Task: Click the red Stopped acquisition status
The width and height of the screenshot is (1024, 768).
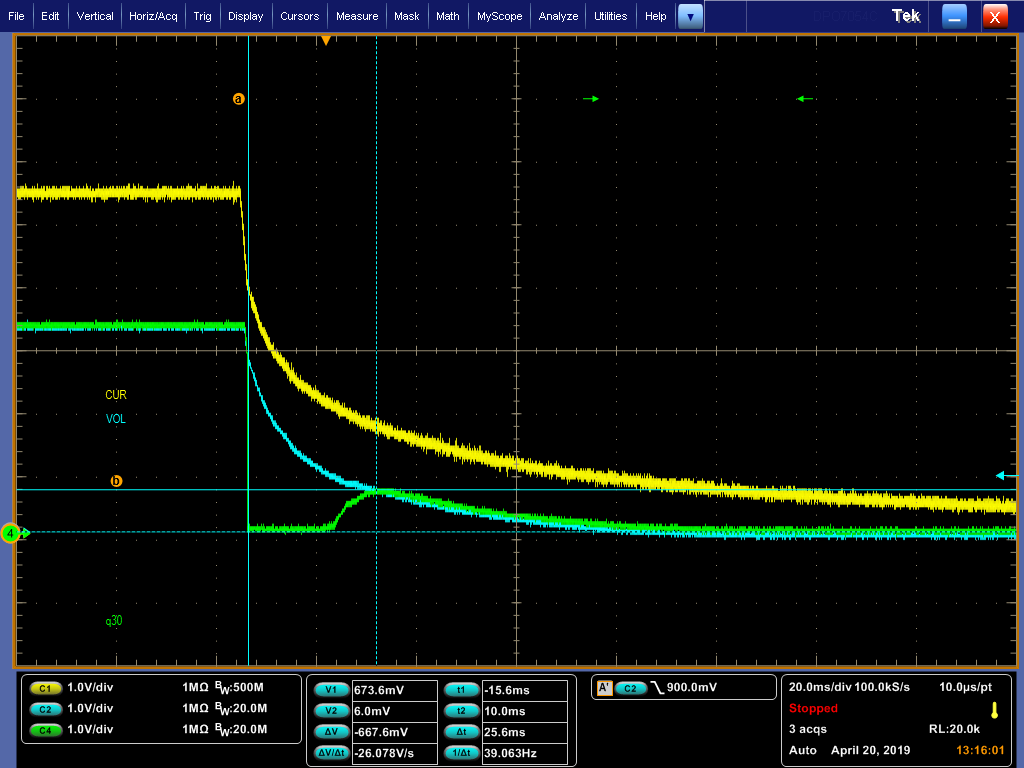Action: pyautogui.click(x=813, y=708)
